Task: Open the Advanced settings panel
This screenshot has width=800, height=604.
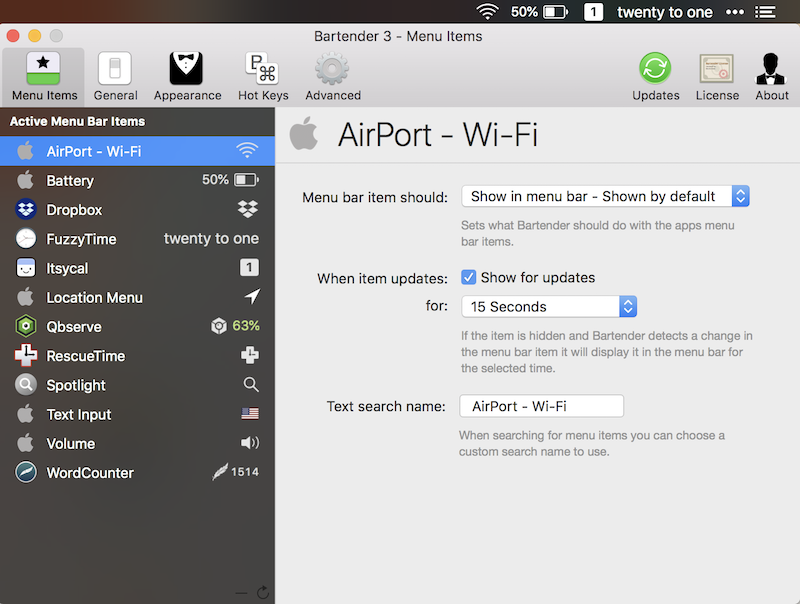Action: tap(332, 75)
